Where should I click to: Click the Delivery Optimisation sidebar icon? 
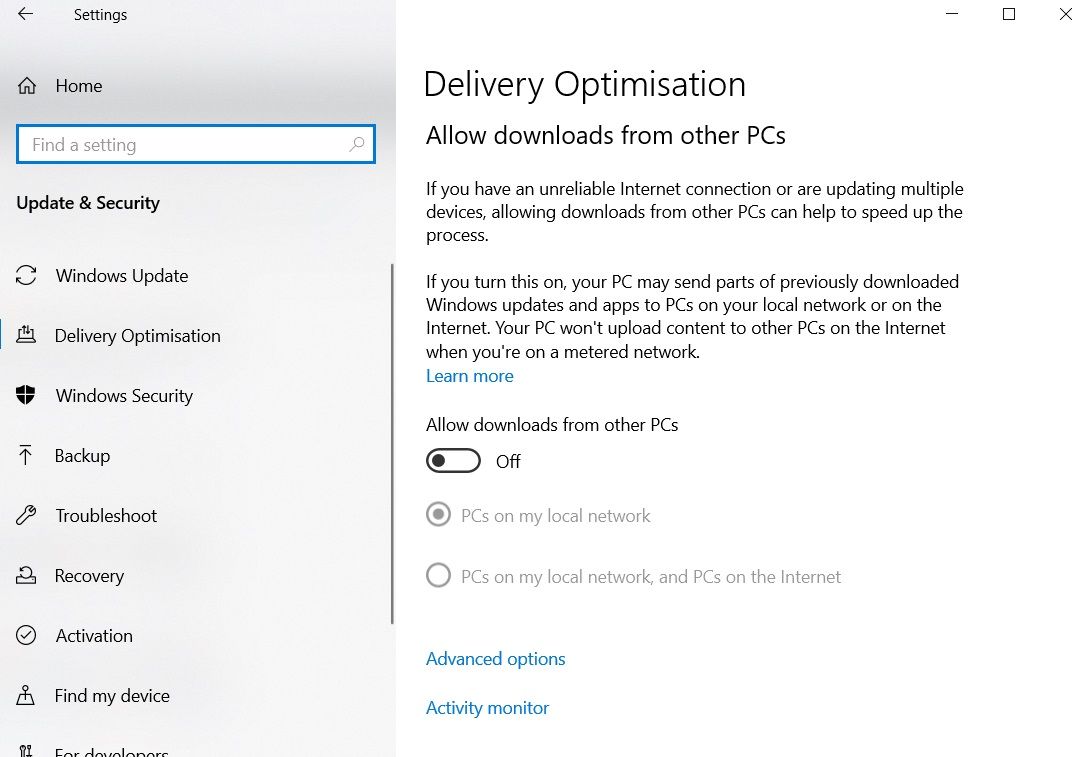pos(27,335)
